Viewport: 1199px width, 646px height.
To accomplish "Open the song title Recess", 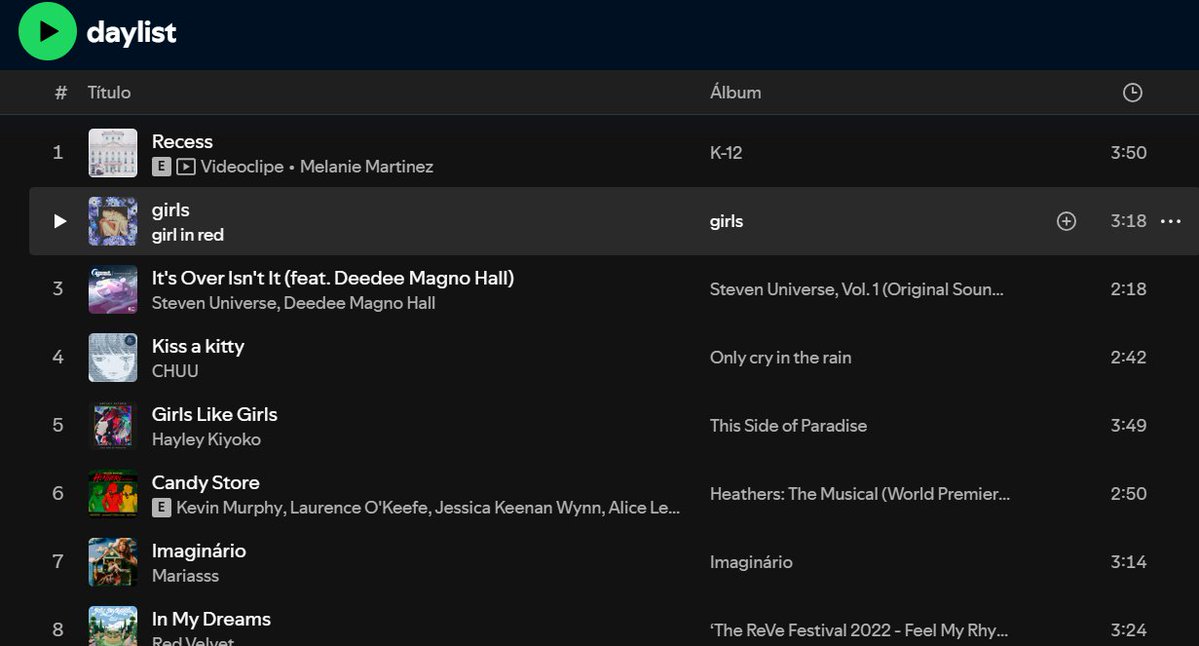I will pos(182,141).
